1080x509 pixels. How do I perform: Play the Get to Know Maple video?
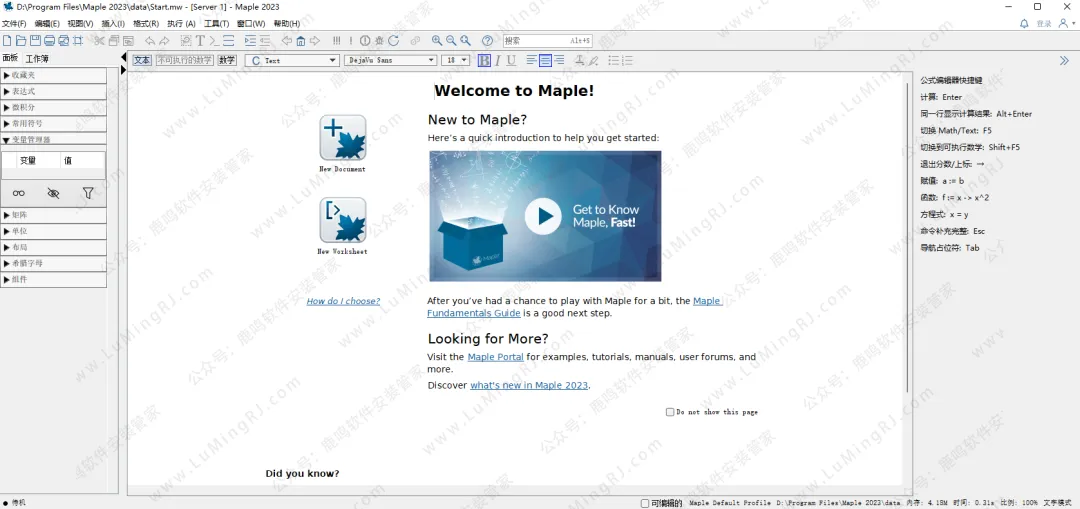click(543, 216)
